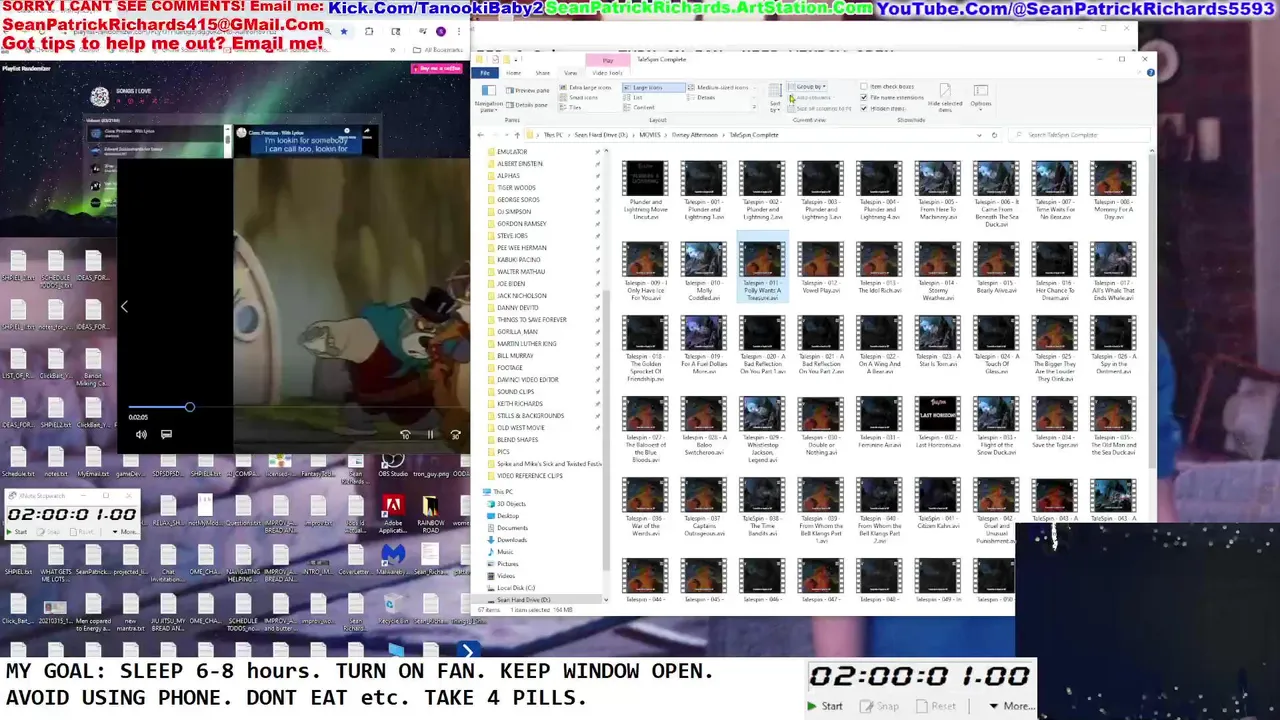This screenshot has height=720, width=1280.
Task: Start the bottom-right stopwatch
Action: (825, 706)
